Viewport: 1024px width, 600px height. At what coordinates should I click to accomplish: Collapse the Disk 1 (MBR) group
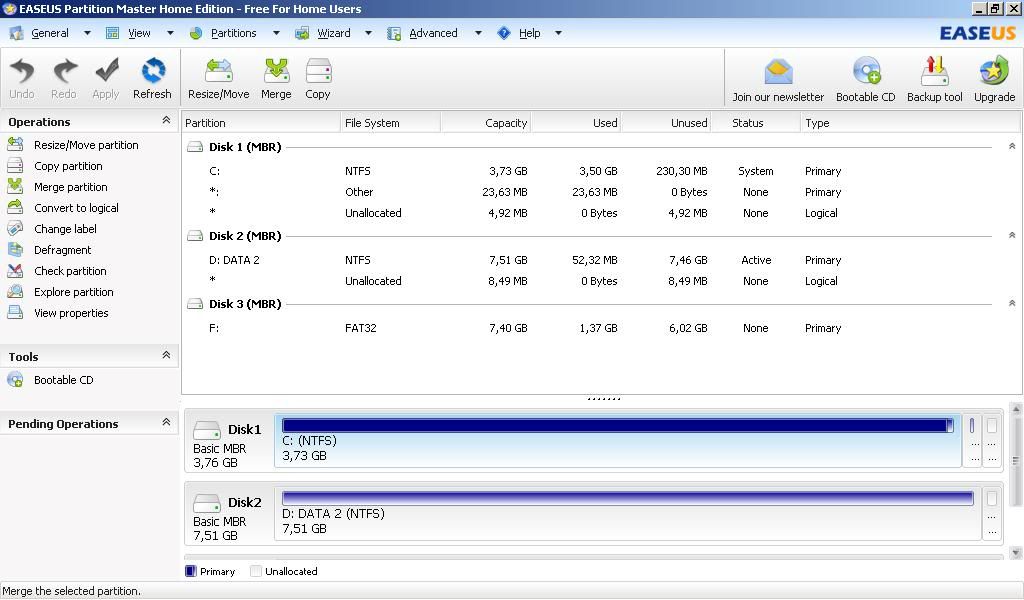1012,146
